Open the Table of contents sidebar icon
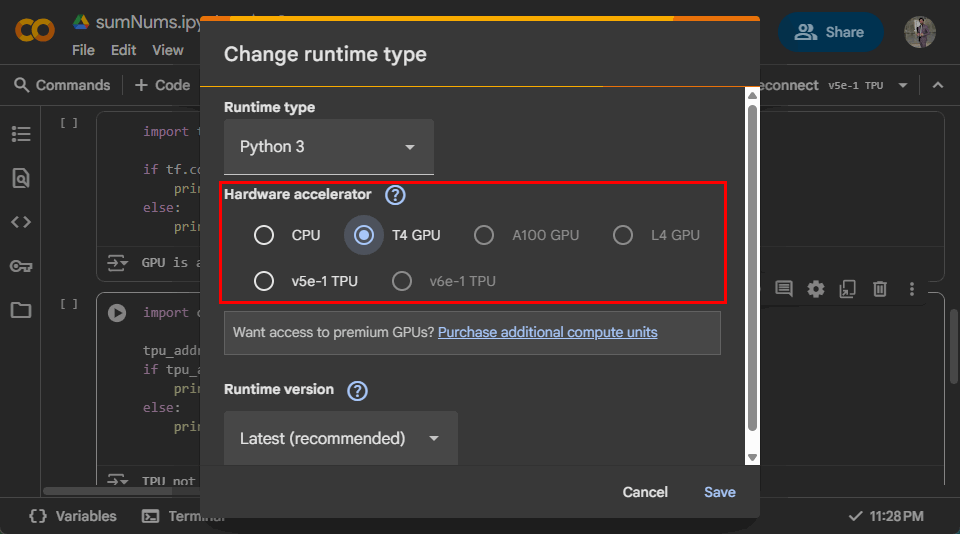Viewport: 960px width, 534px height. point(21,134)
